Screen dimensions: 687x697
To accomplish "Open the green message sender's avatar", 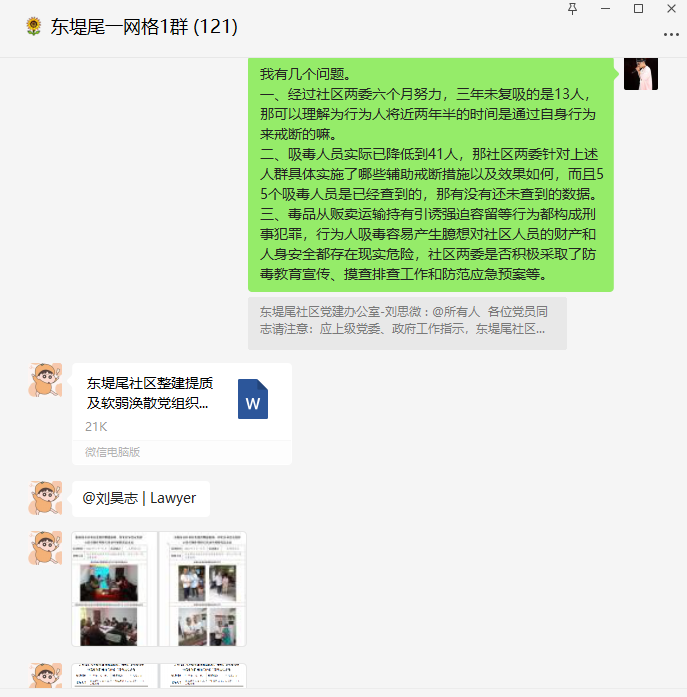I will pos(641,74).
